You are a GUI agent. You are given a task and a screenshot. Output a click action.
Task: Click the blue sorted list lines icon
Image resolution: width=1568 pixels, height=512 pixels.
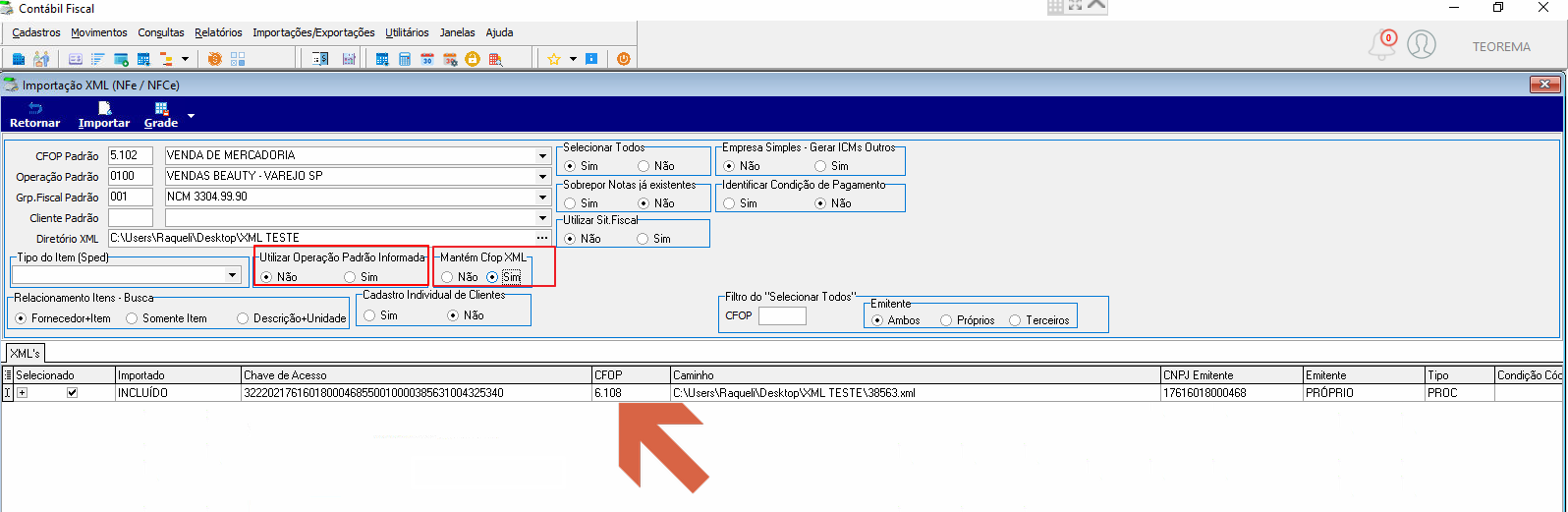97,59
